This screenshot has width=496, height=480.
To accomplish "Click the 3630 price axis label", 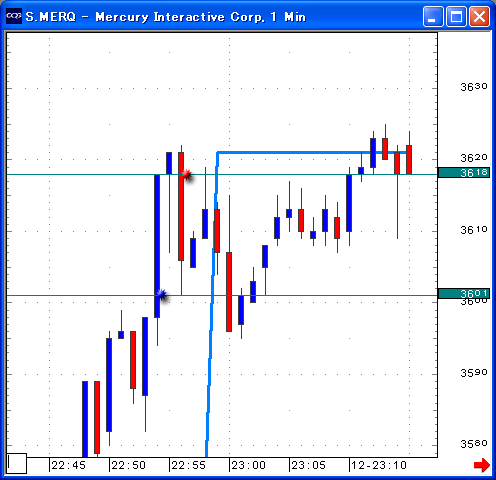I will point(474,87).
